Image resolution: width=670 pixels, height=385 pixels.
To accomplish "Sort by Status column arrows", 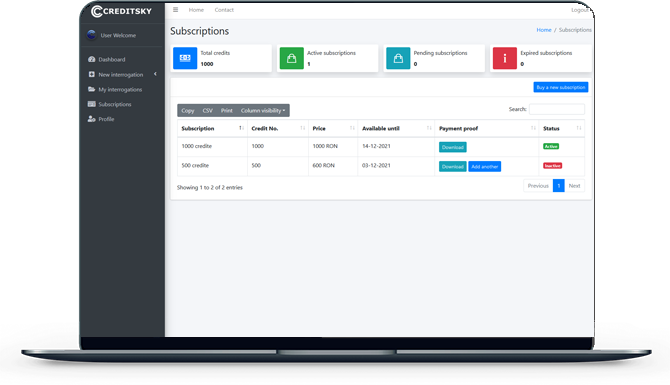I will (579, 128).
